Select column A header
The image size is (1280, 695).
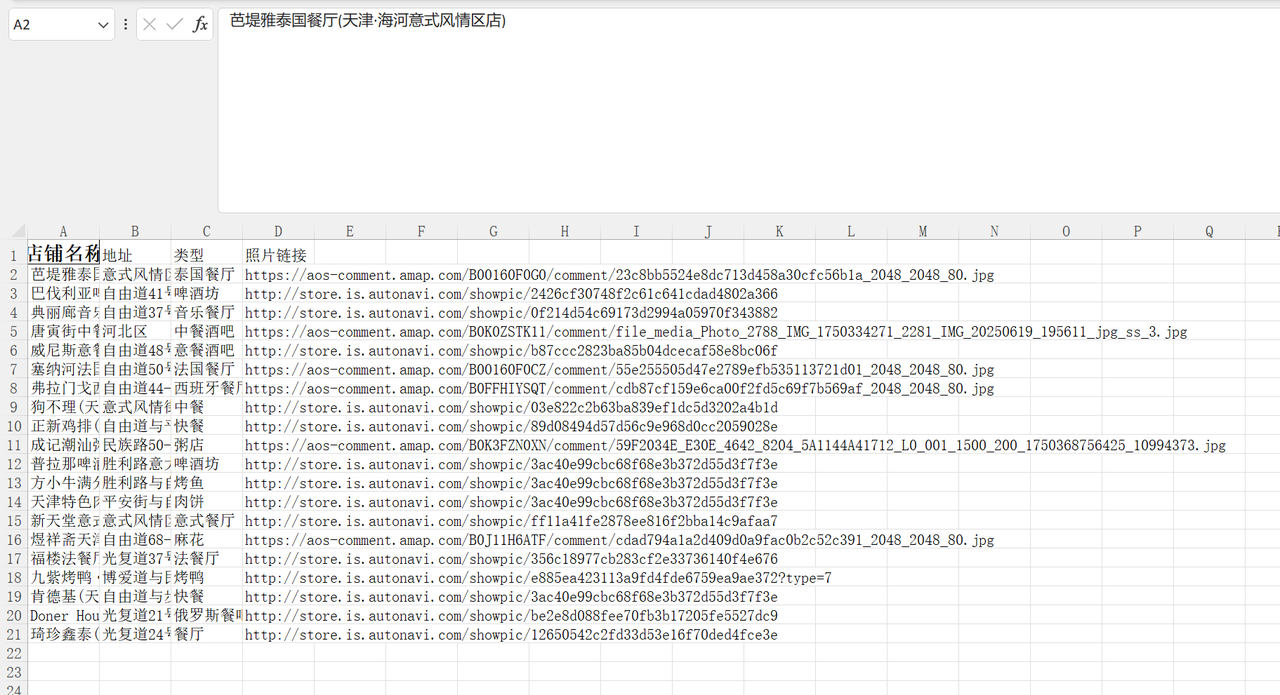coord(63,232)
